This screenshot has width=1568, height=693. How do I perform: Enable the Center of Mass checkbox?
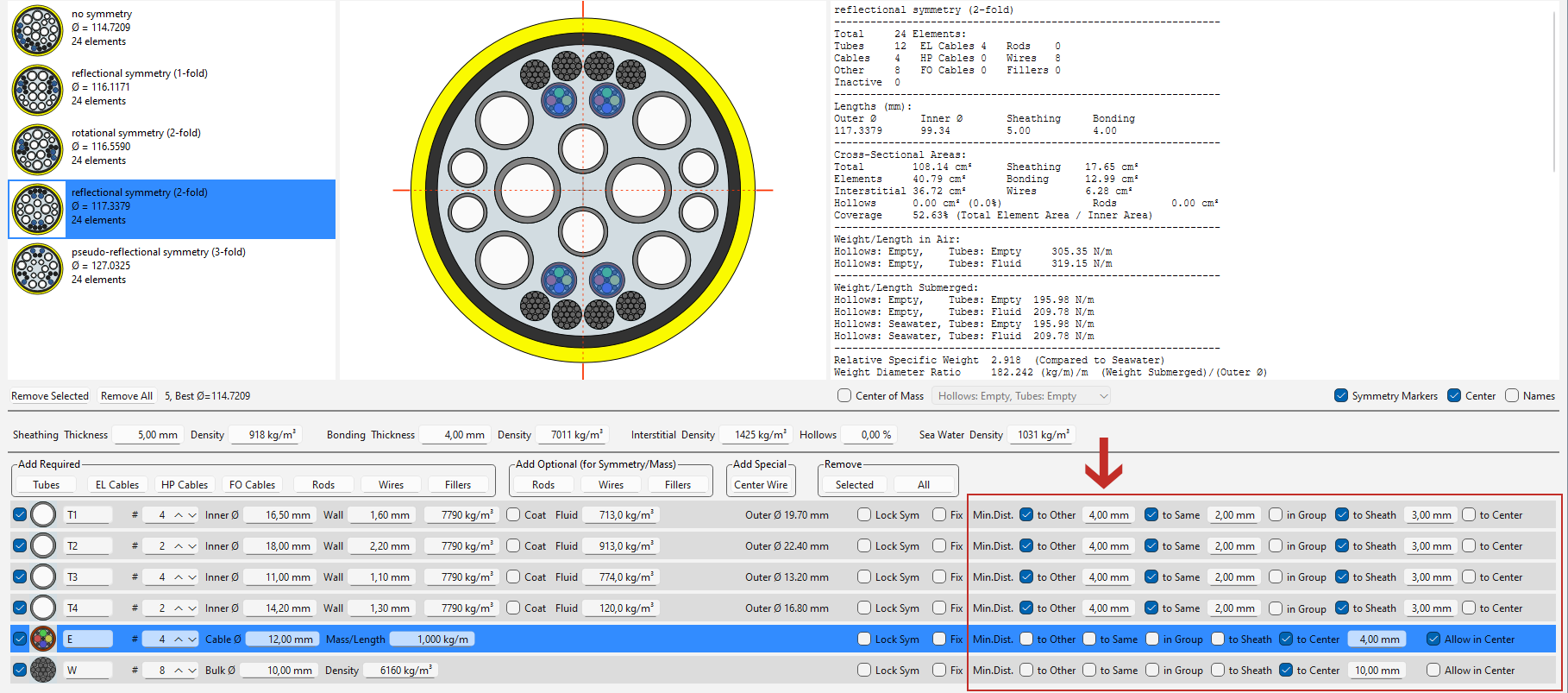pyautogui.click(x=844, y=396)
